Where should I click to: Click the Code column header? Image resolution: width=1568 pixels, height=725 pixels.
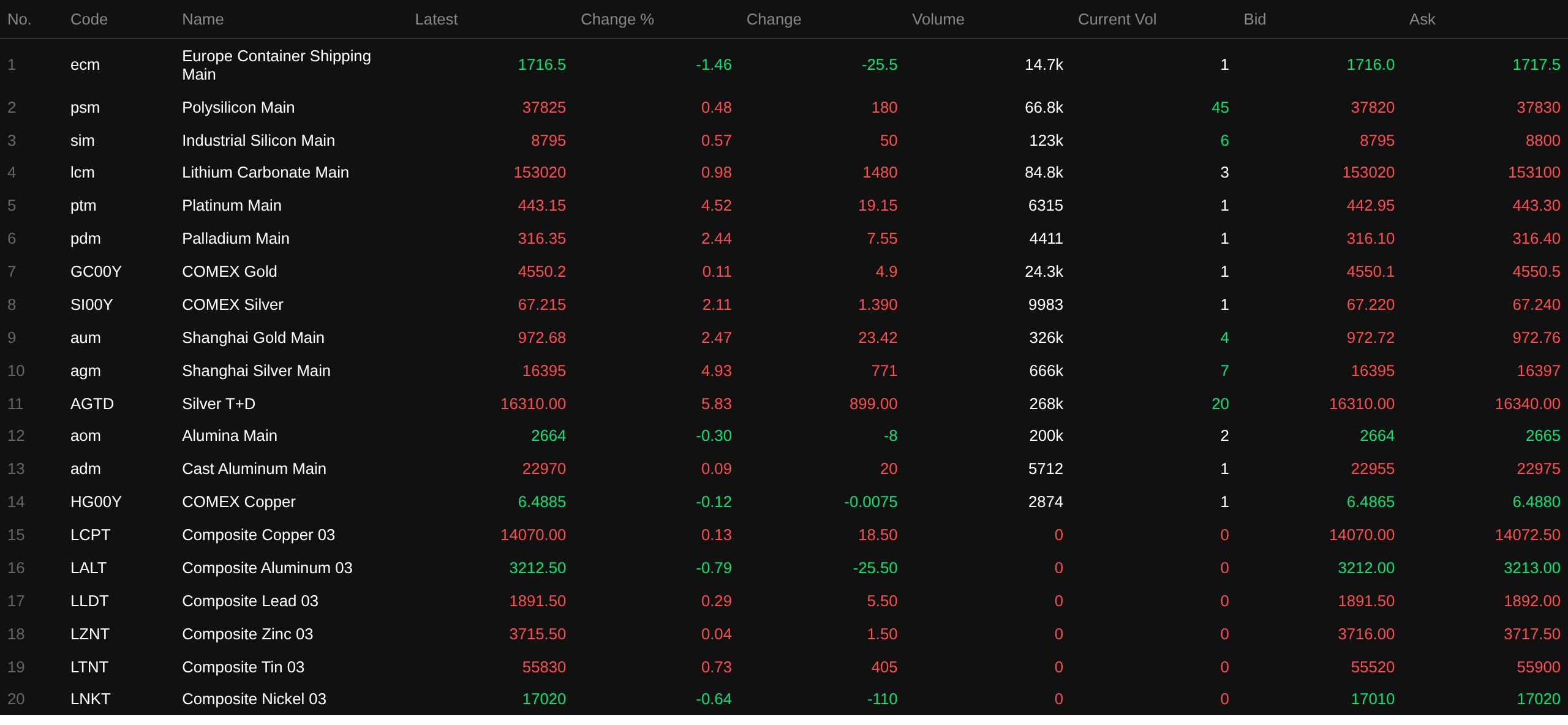tap(89, 20)
